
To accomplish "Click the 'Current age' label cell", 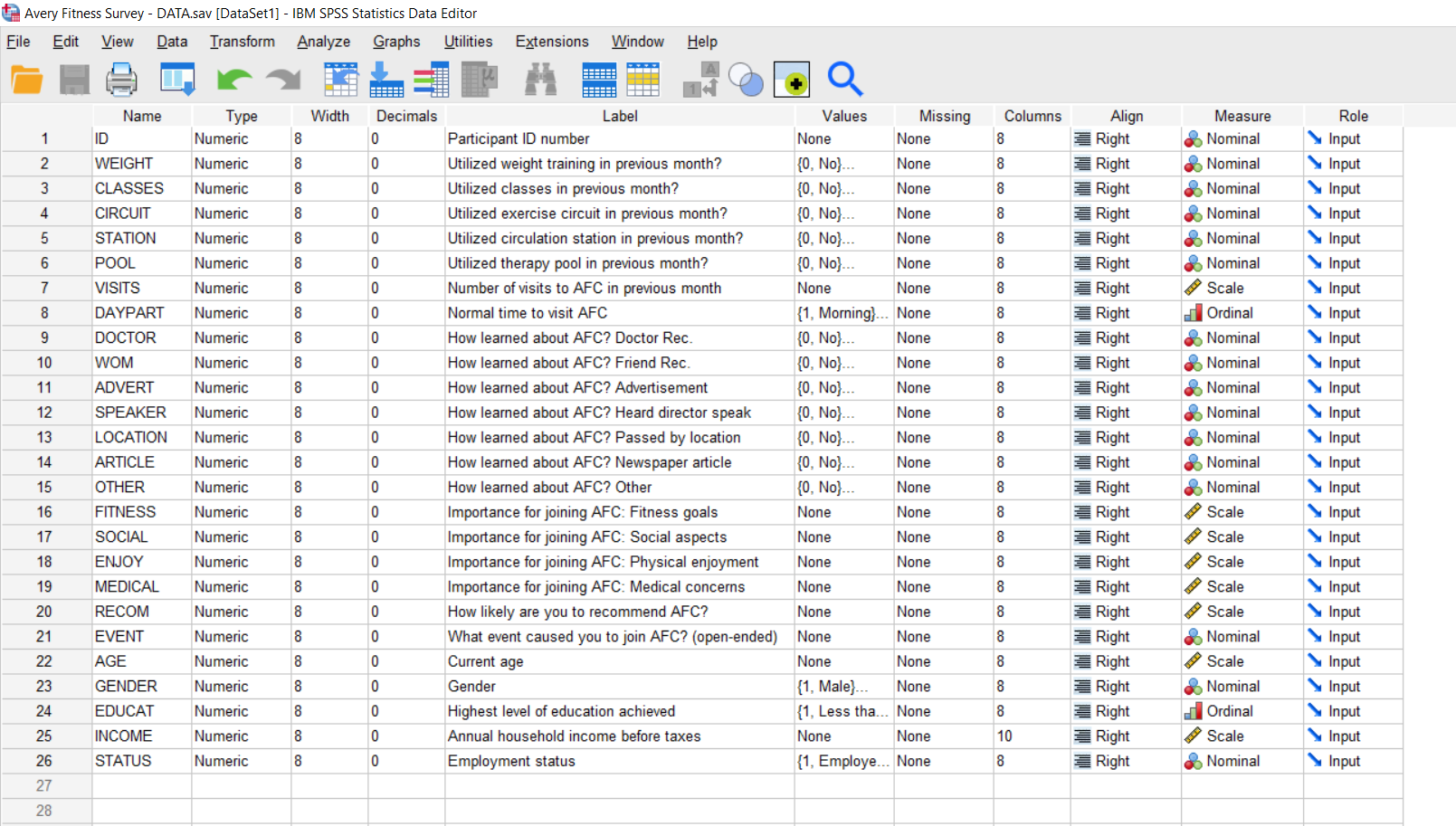I will (620, 661).
